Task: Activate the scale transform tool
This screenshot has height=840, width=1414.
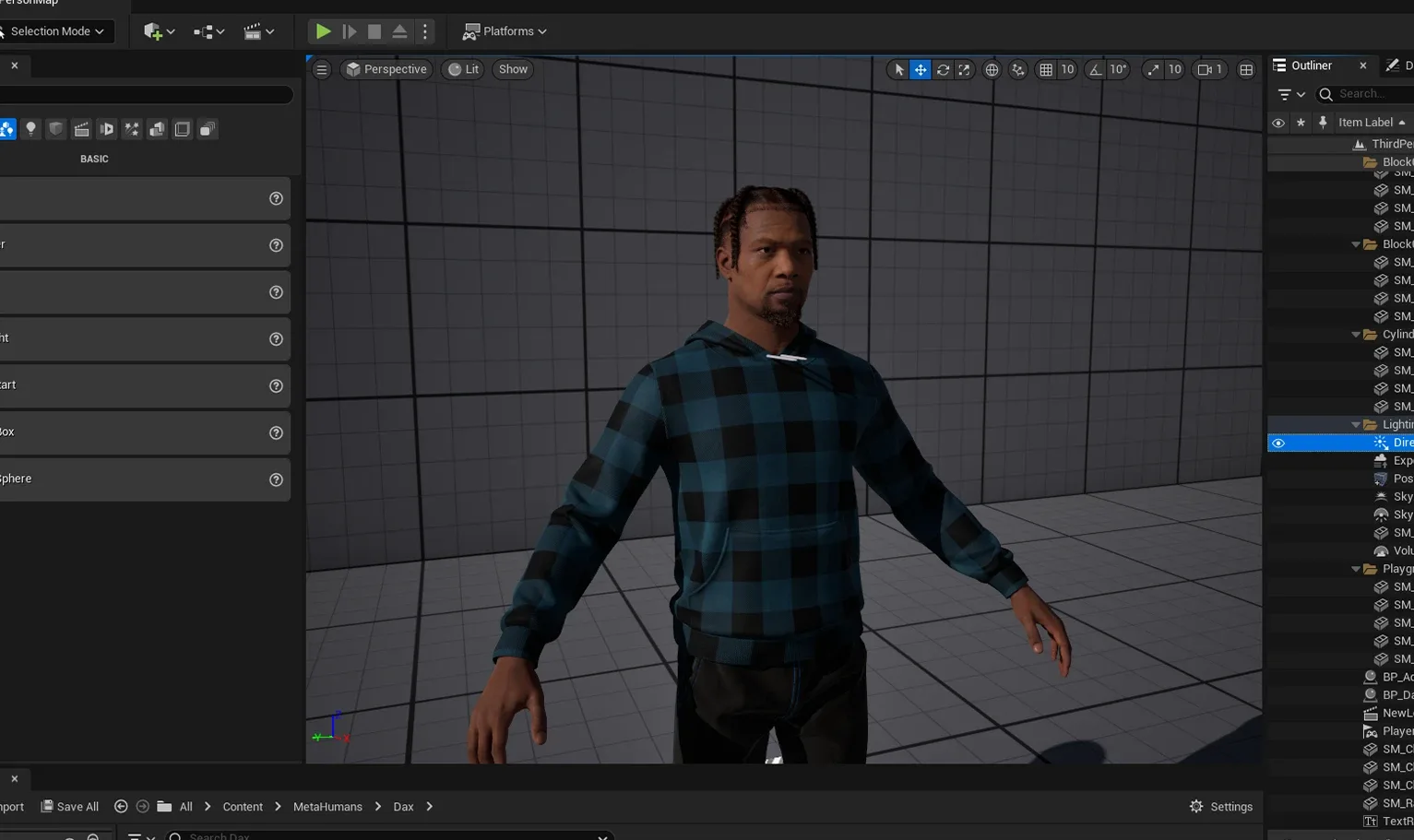Action: (964, 69)
